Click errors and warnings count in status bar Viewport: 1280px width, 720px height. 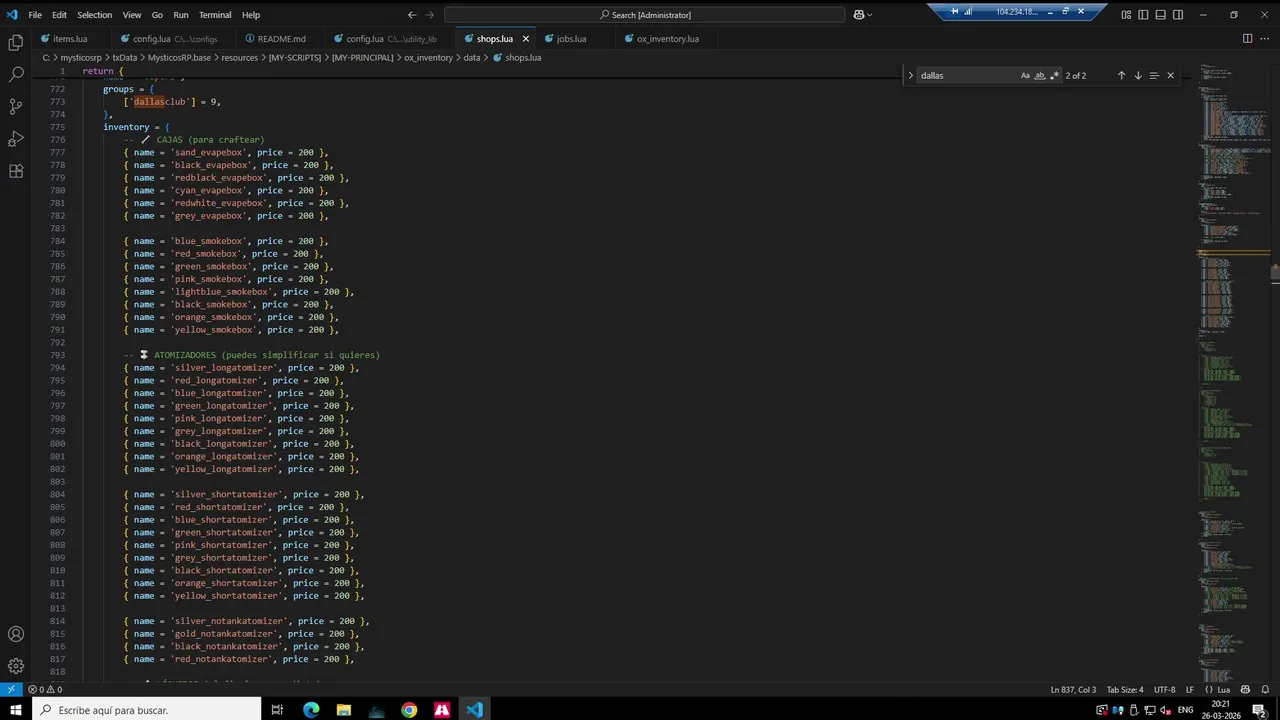(x=45, y=690)
